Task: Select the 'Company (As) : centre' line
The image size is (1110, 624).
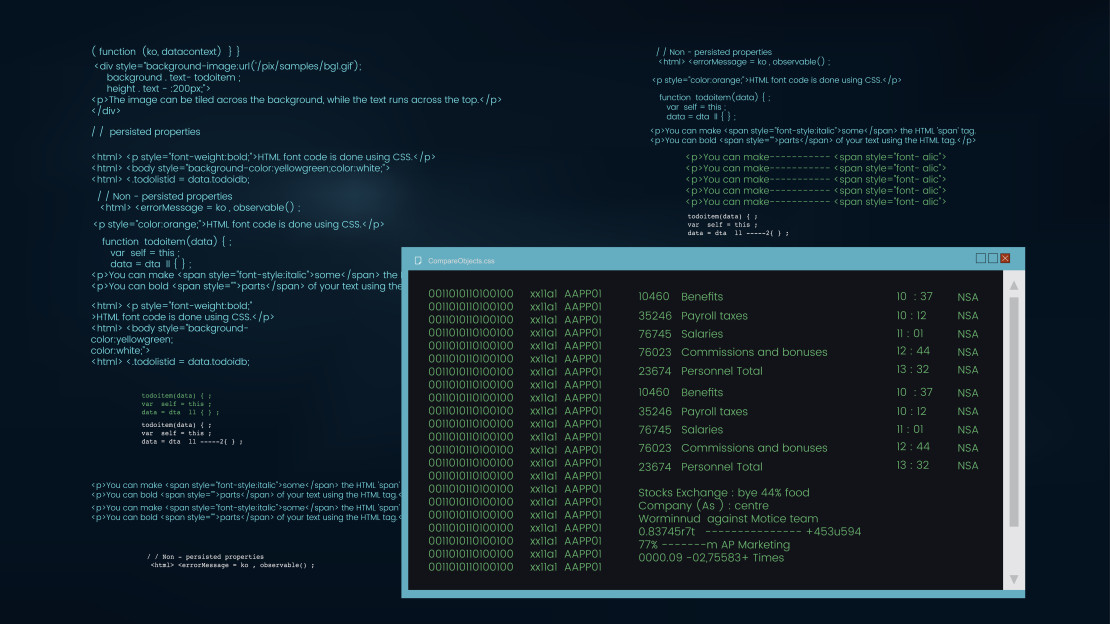Action: (x=703, y=506)
